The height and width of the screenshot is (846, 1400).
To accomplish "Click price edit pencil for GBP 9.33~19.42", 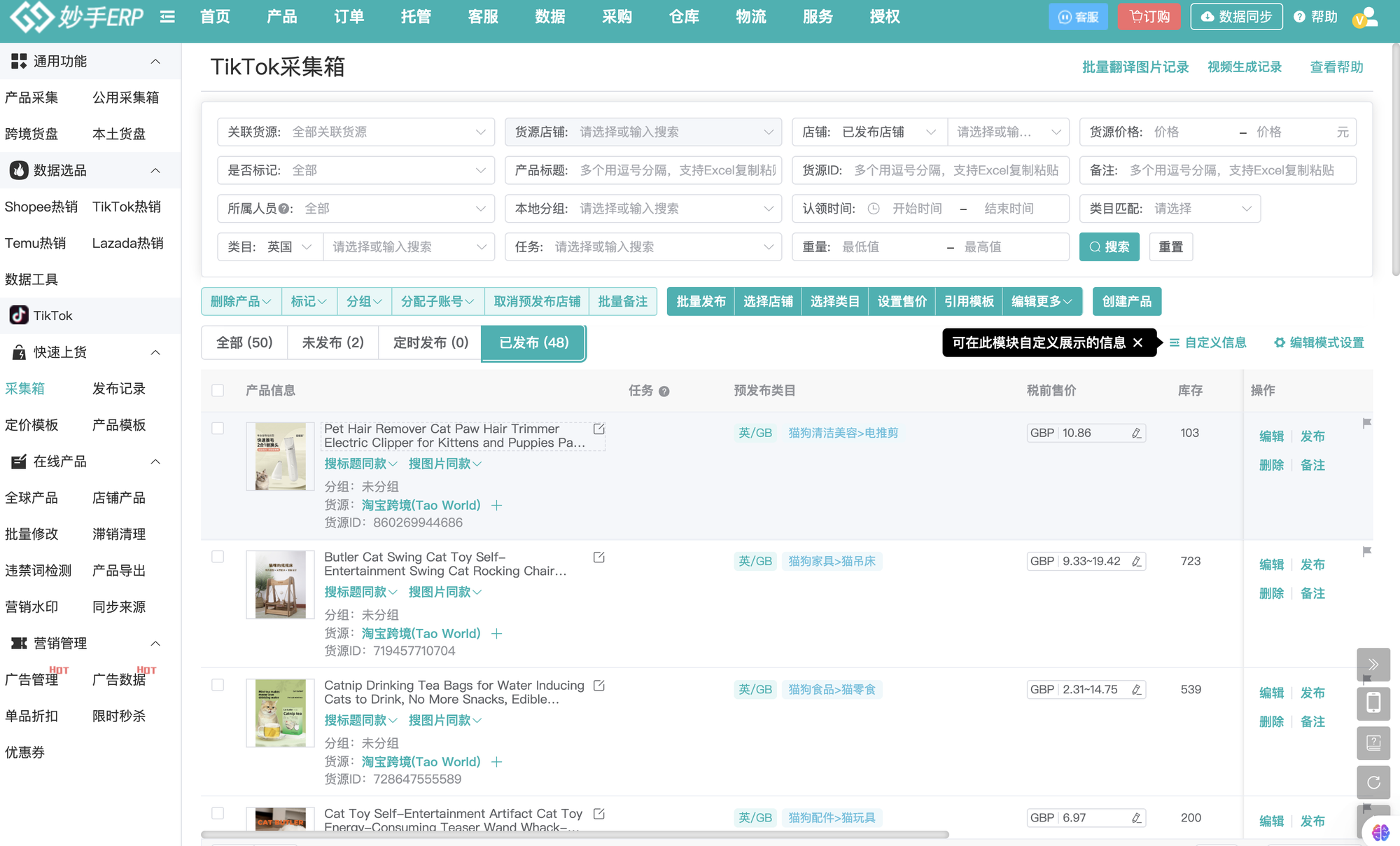I will coord(1136,561).
